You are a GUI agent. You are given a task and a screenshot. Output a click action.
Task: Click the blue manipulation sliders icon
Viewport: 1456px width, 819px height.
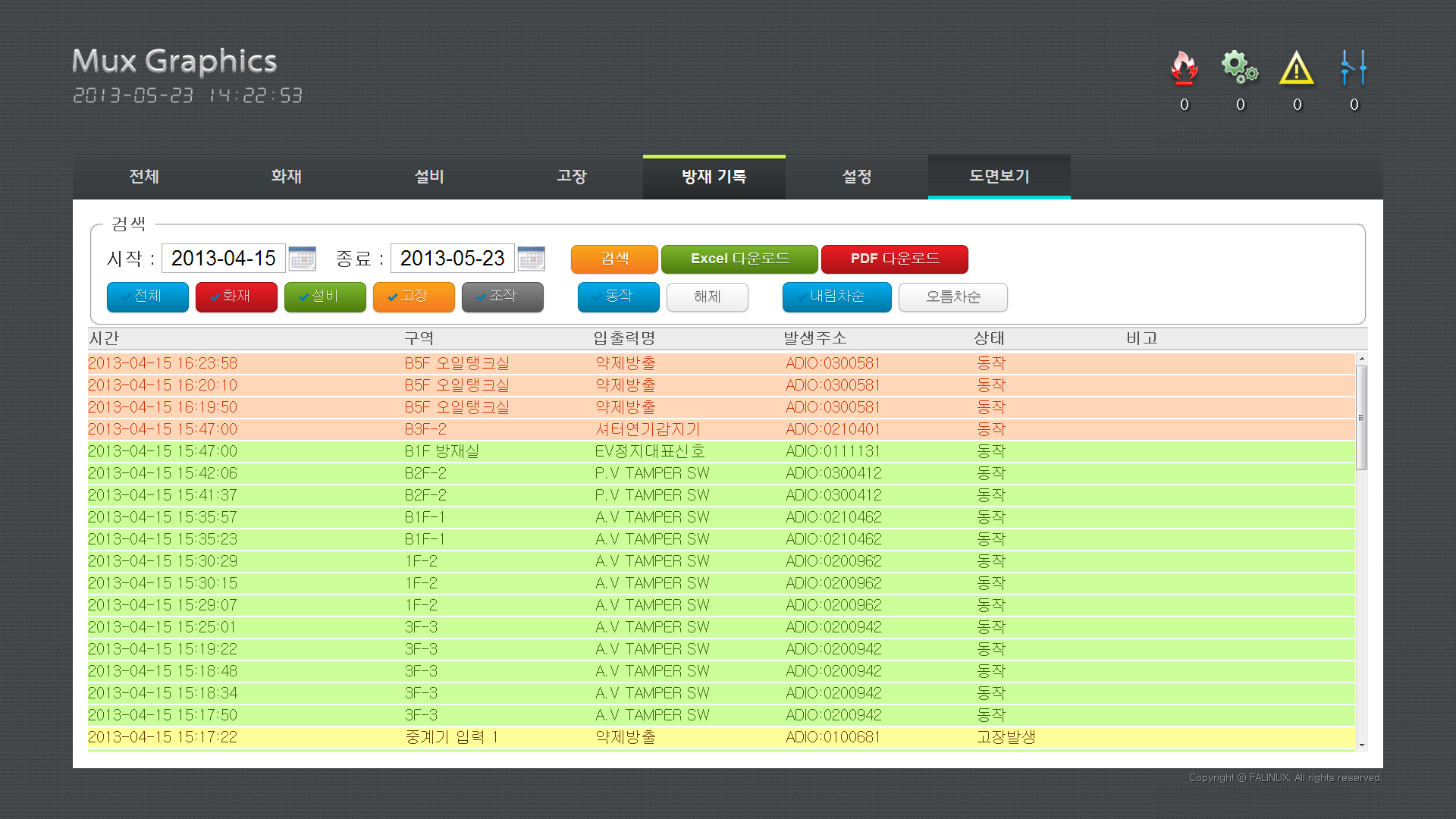(x=1354, y=67)
